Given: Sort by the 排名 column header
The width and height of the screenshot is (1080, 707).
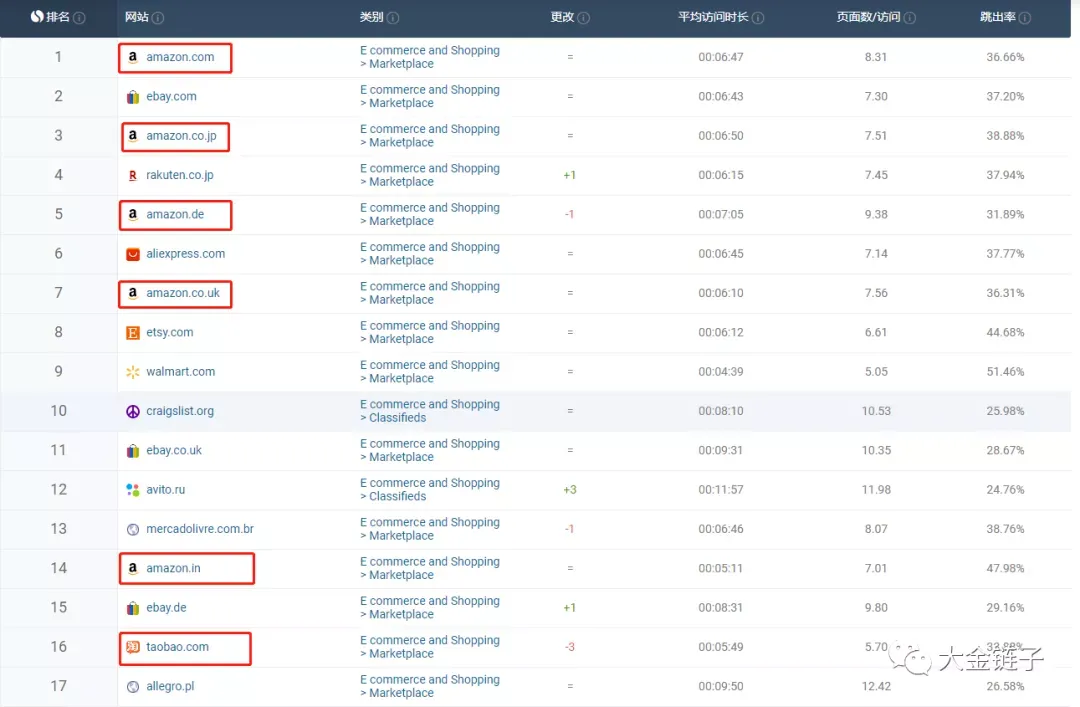Looking at the screenshot, I should [x=58, y=17].
